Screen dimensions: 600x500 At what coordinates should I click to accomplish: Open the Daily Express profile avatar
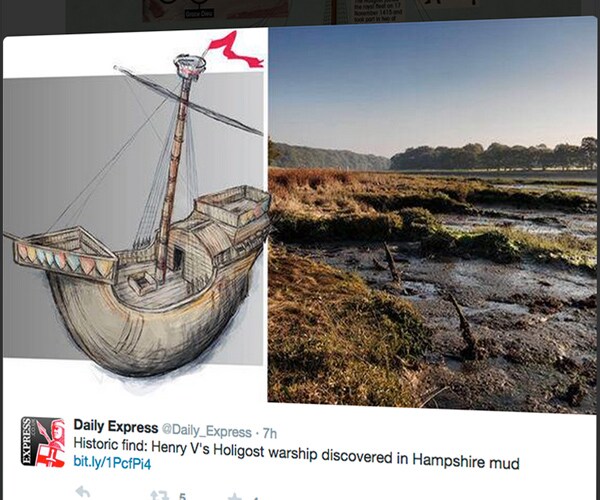click(43, 442)
